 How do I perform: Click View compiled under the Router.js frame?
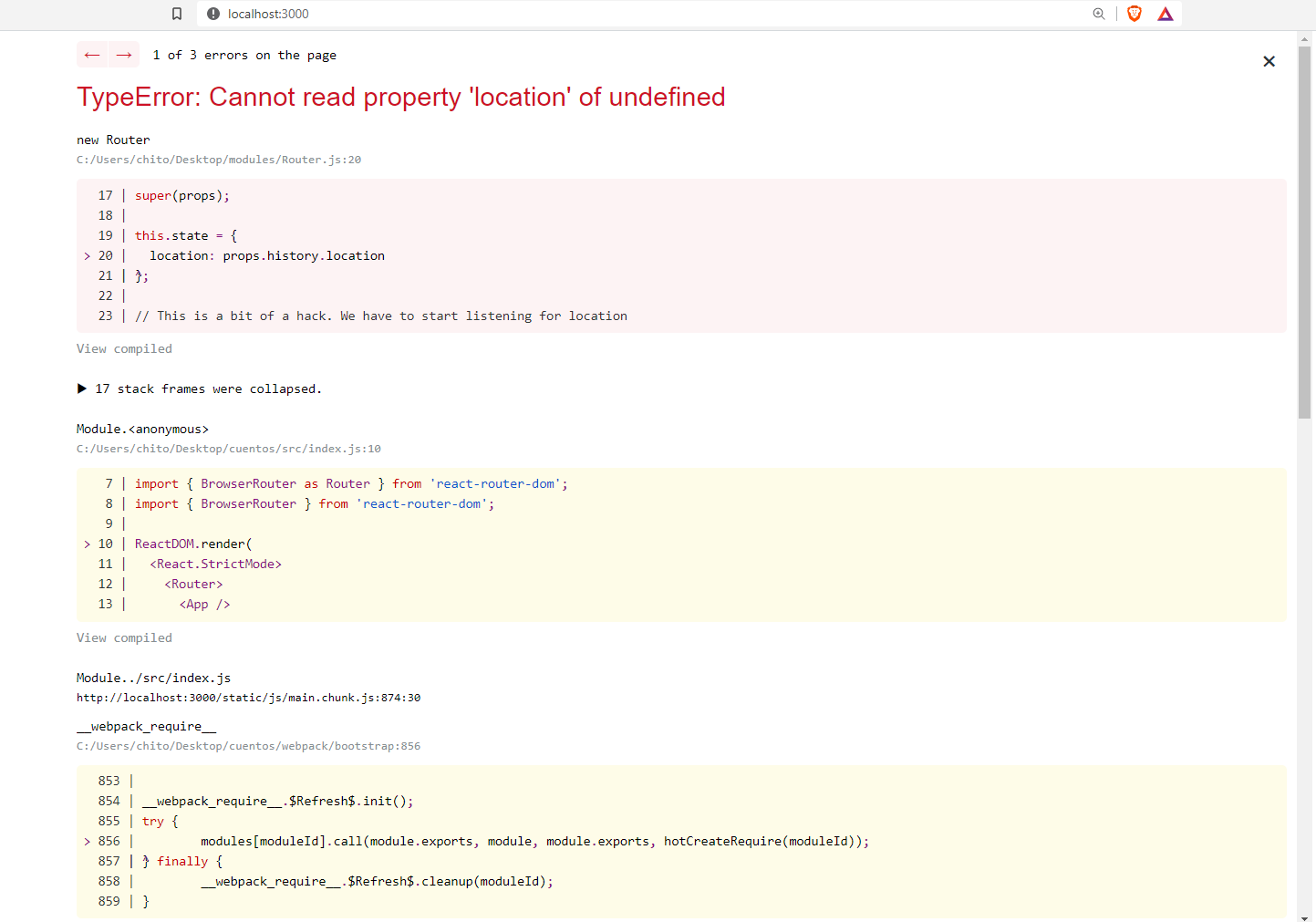tap(124, 348)
